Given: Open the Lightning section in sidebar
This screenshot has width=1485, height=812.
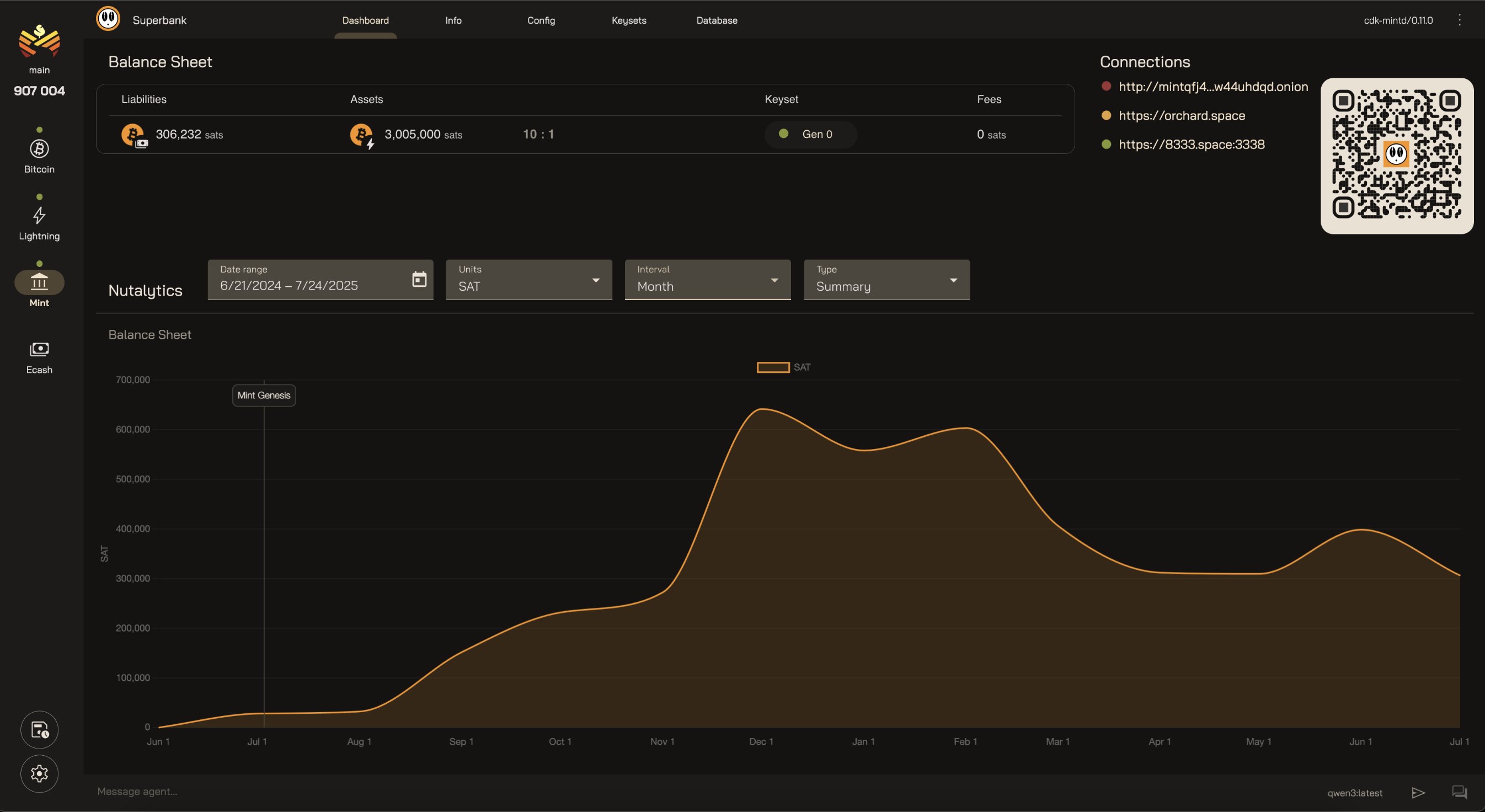Looking at the screenshot, I should pyautogui.click(x=39, y=222).
